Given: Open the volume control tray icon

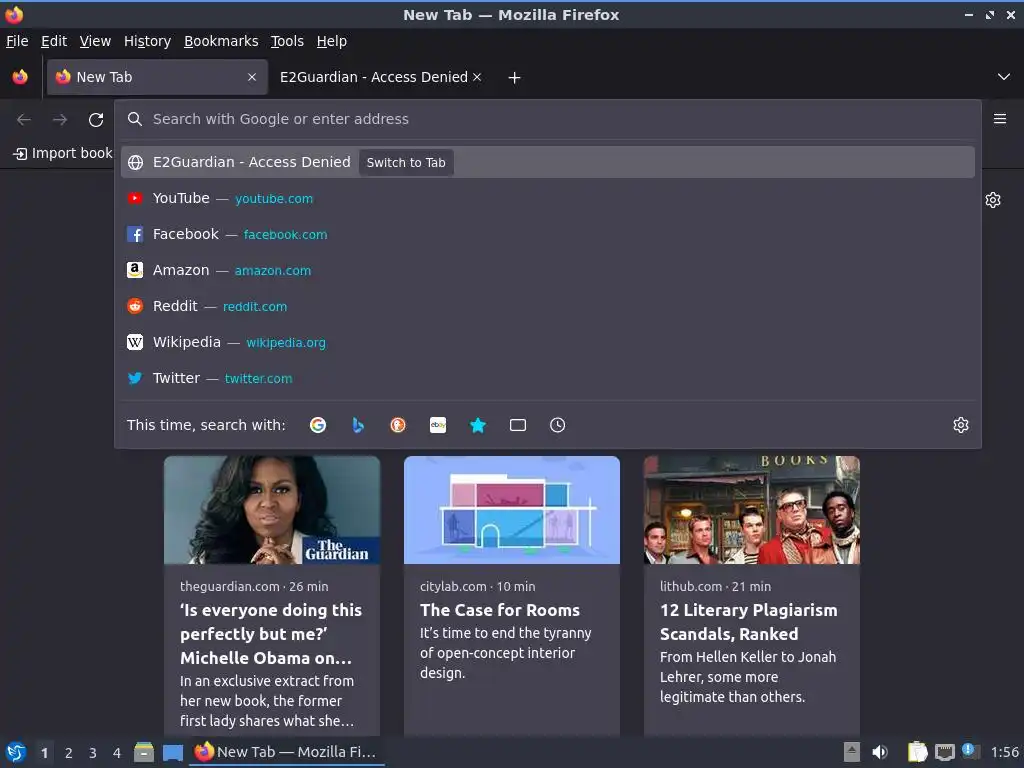Looking at the screenshot, I should point(880,752).
